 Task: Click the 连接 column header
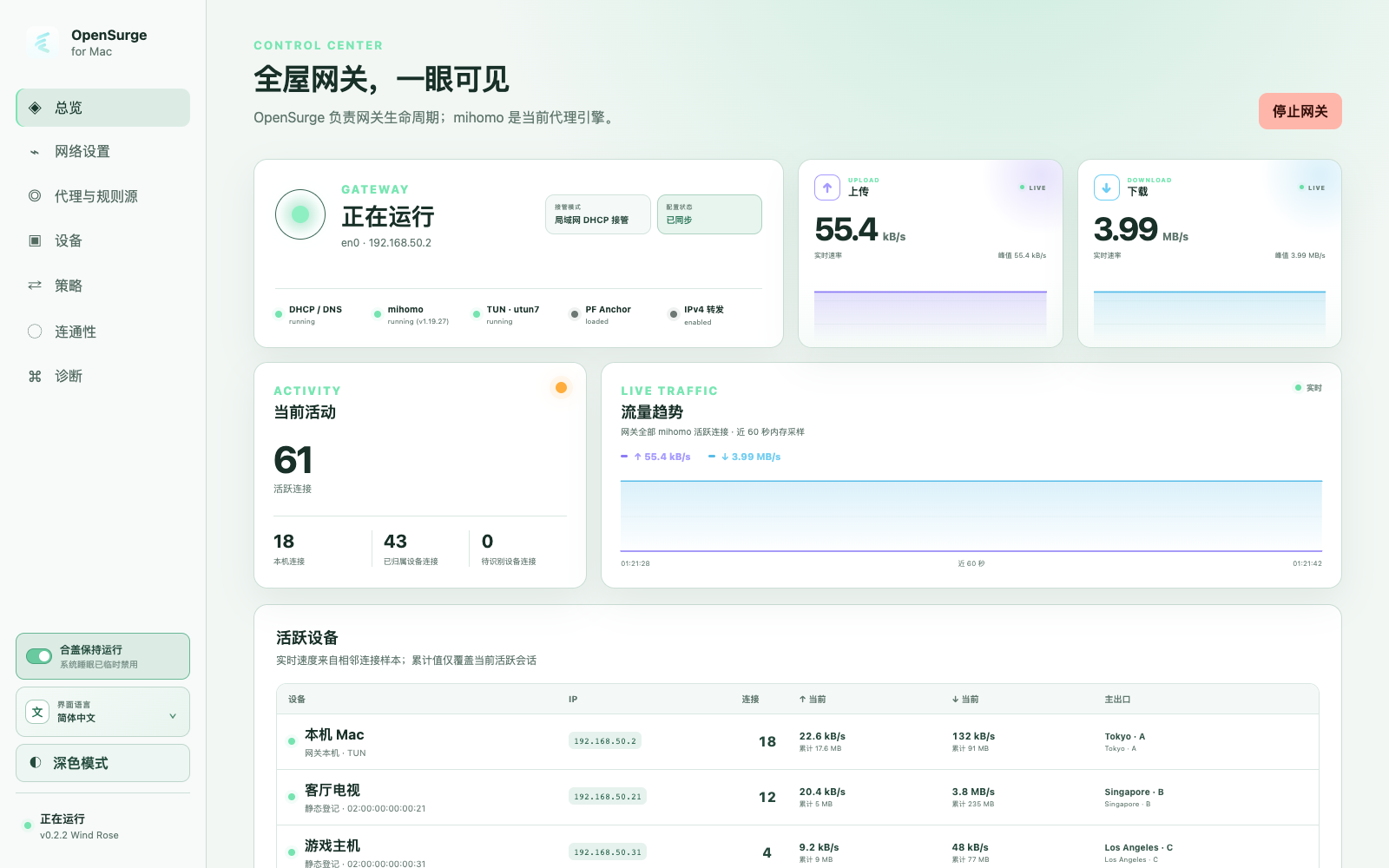coord(750,699)
